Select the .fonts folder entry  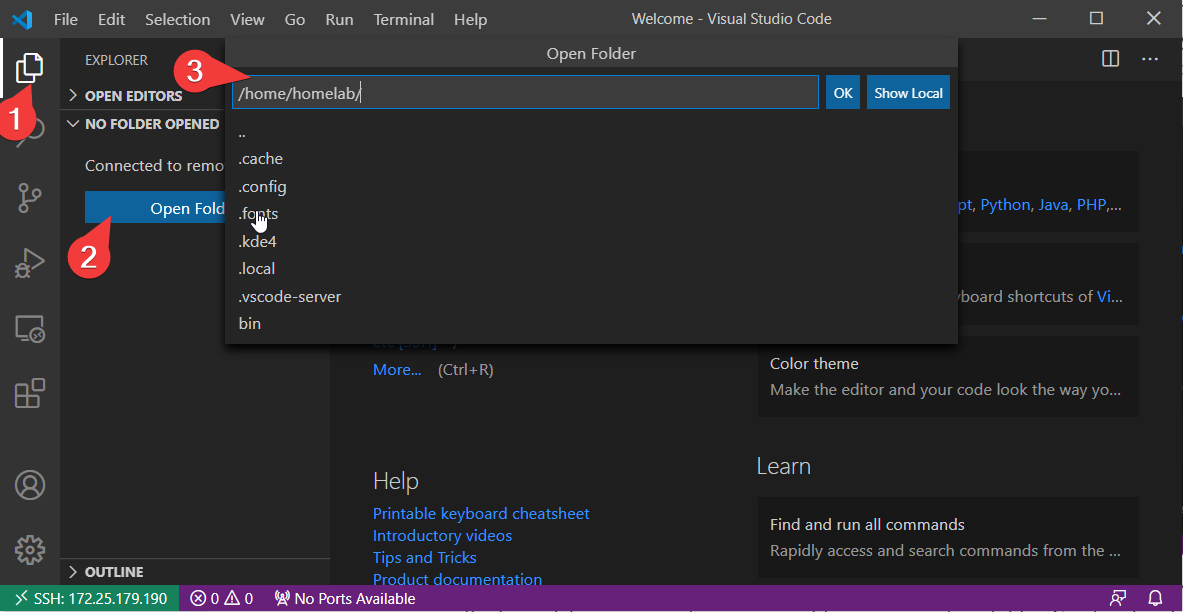tap(592, 214)
